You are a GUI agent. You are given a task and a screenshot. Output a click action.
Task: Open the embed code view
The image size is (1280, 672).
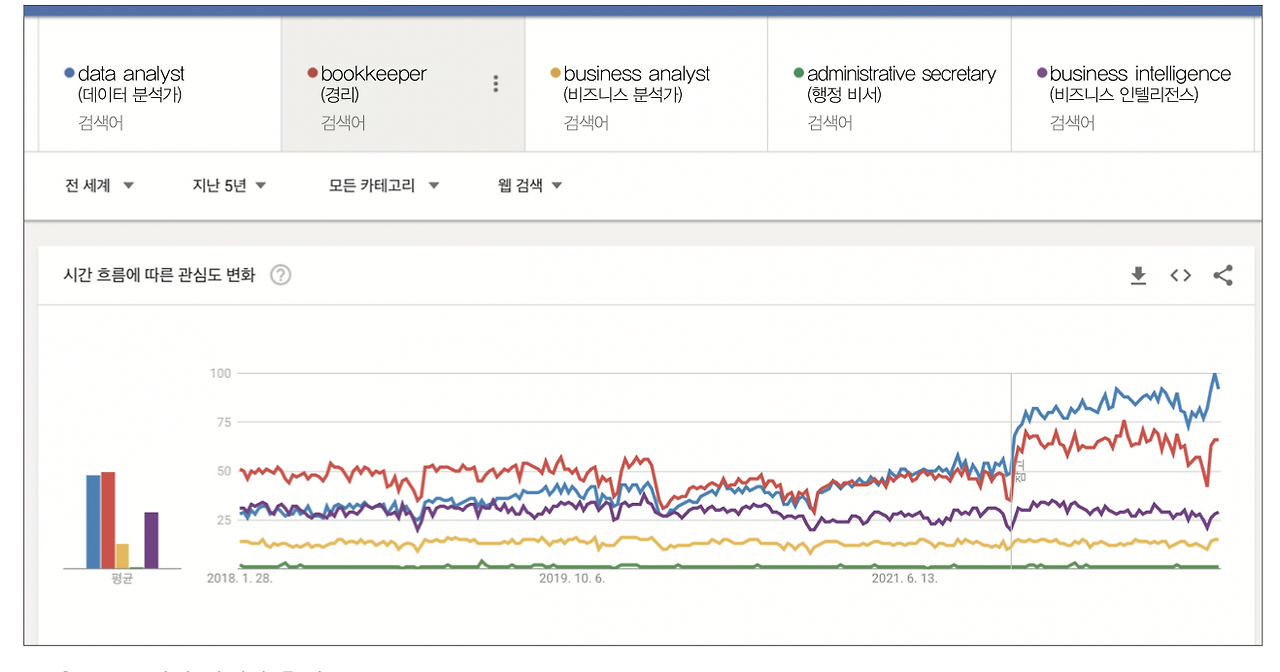(x=1180, y=275)
